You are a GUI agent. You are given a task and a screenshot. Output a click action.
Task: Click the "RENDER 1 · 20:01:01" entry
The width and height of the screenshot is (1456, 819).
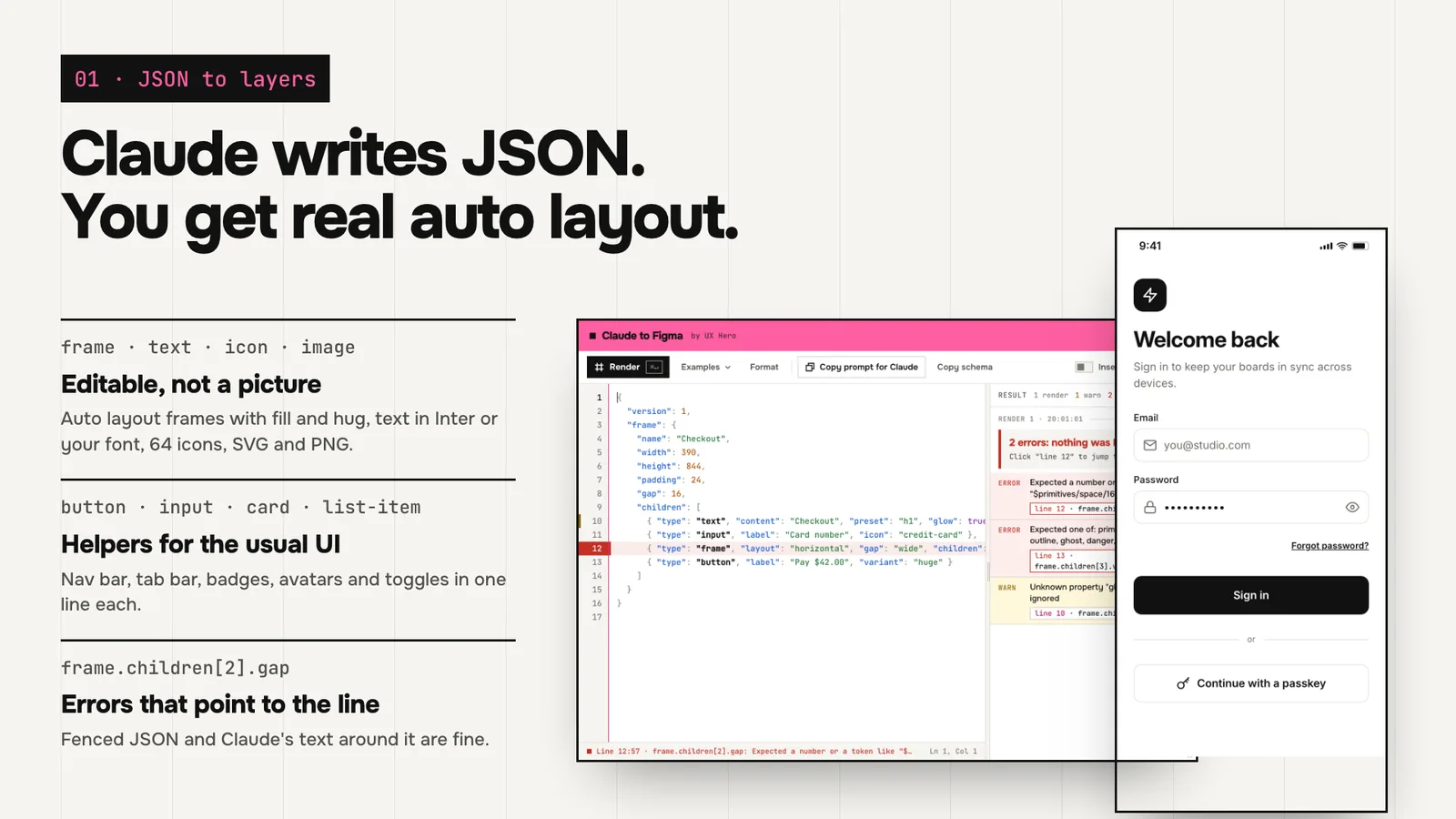coord(1040,420)
